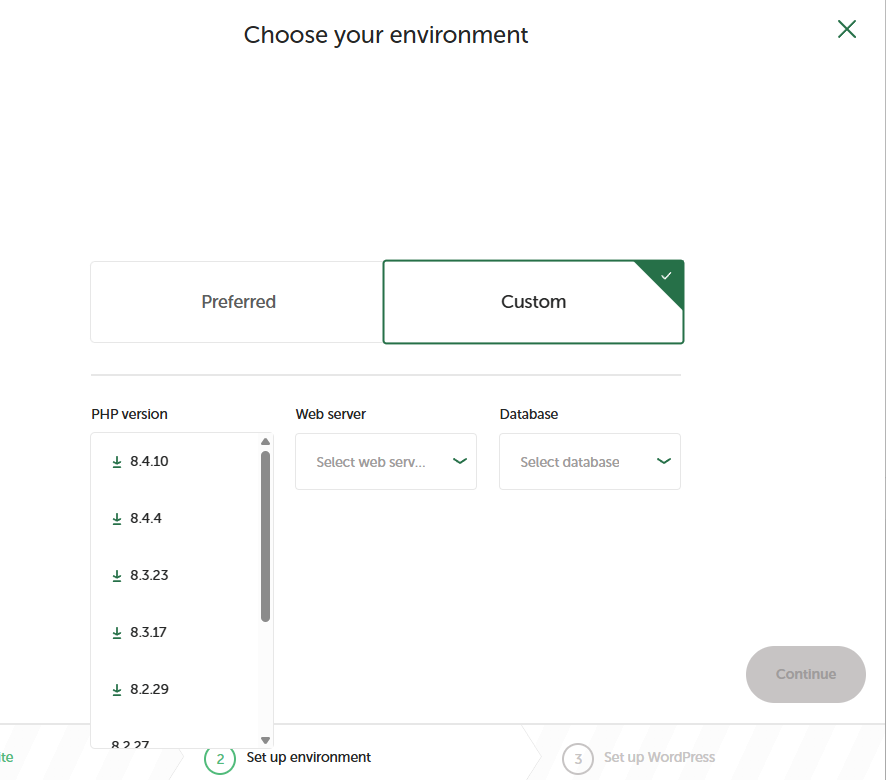This screenshot has height=780, width=886.
Task: Click download icon next to PHP 8.4.10
Action: coord(117,462)
